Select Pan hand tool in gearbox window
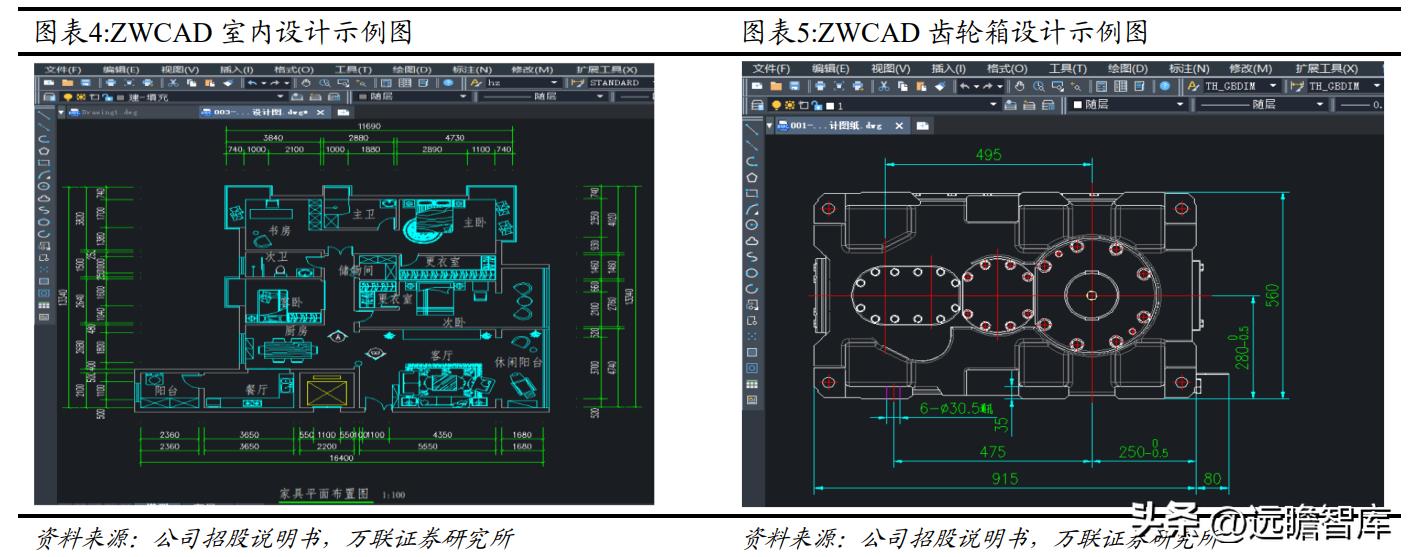The width and height of the screenshot is (1408, 557). (1019, 86)
